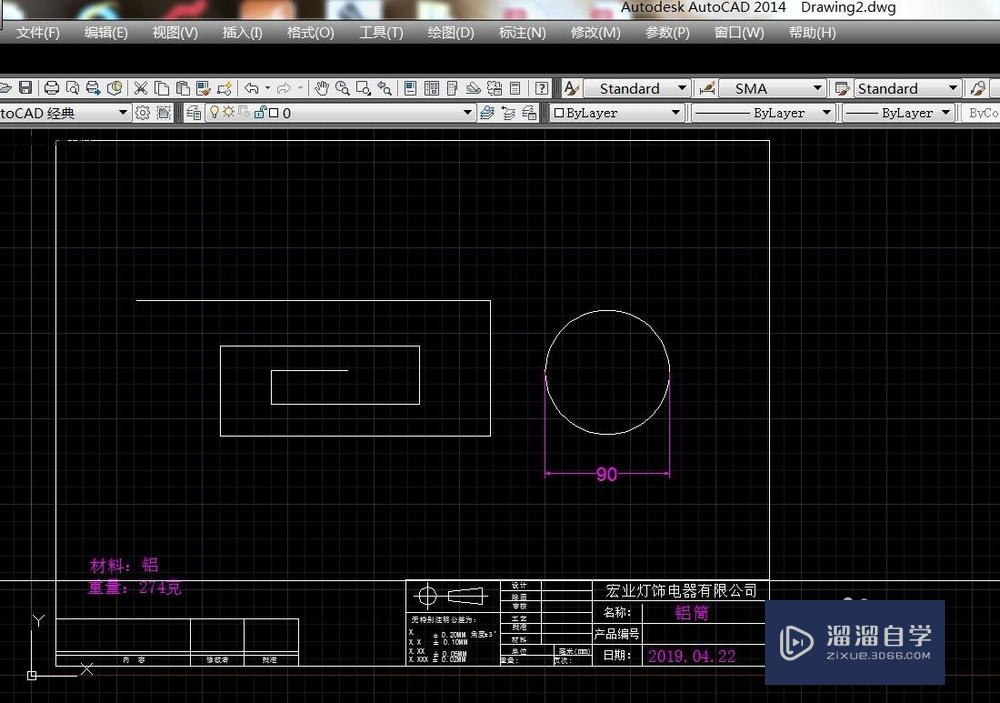Toggle the layer lock padlock icon
Screen dimensions: 1000x703
tap(259, 113)
